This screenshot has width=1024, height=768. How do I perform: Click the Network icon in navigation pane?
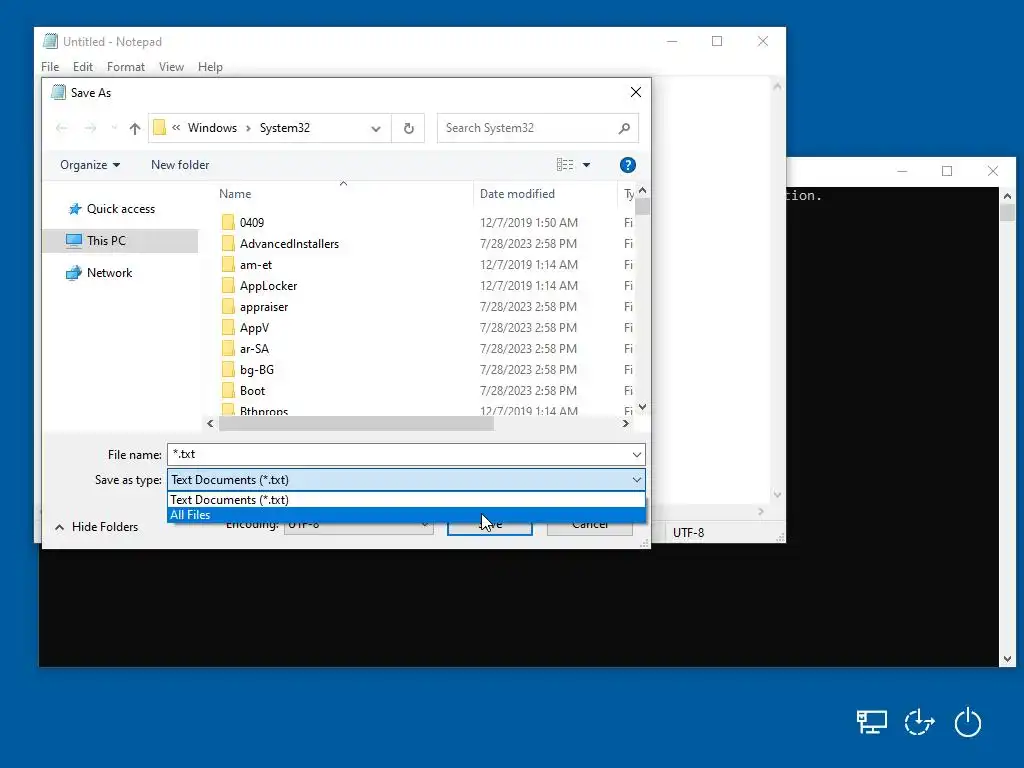74,273
